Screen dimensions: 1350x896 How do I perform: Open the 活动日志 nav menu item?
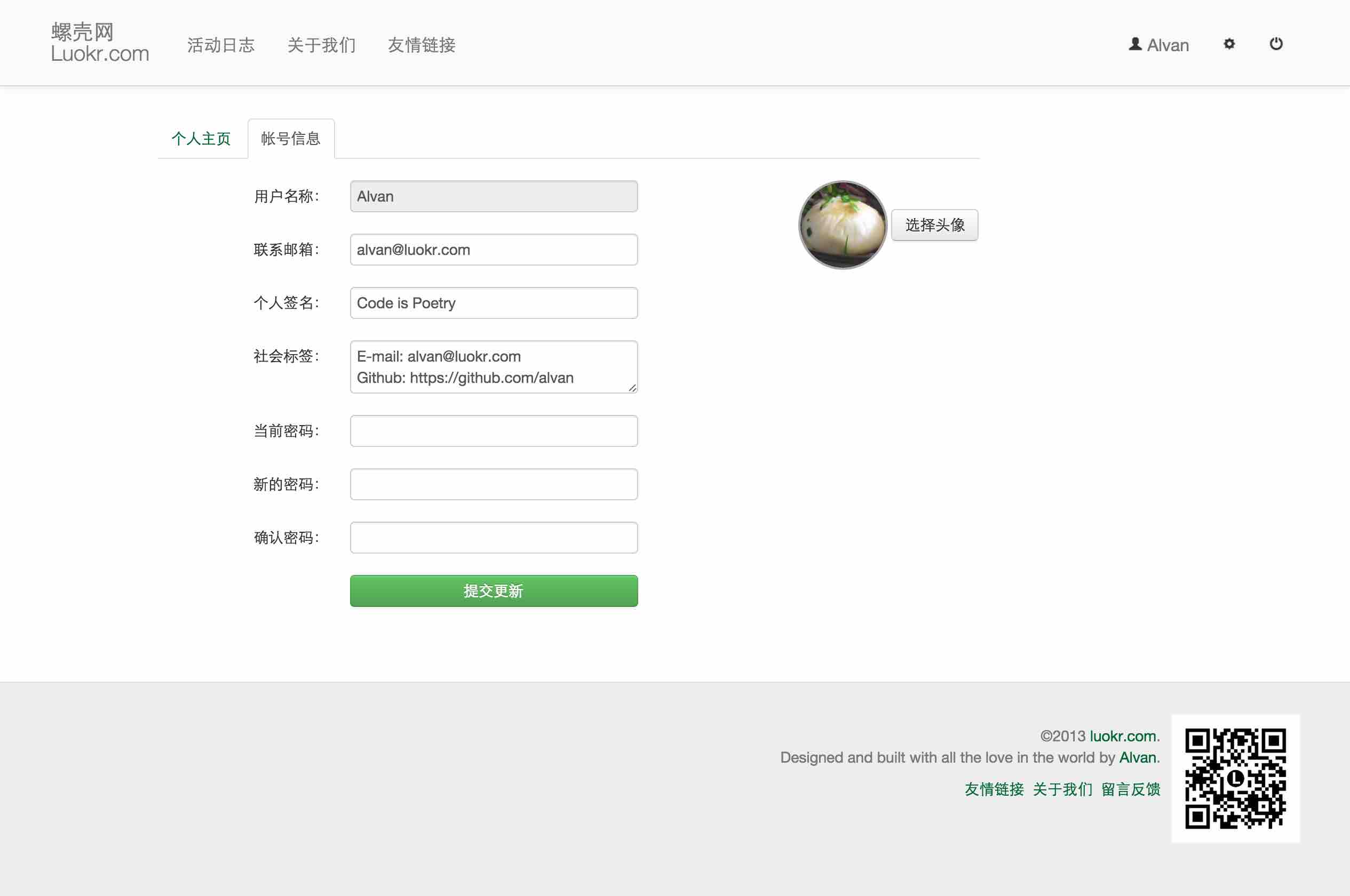point(220,45)
